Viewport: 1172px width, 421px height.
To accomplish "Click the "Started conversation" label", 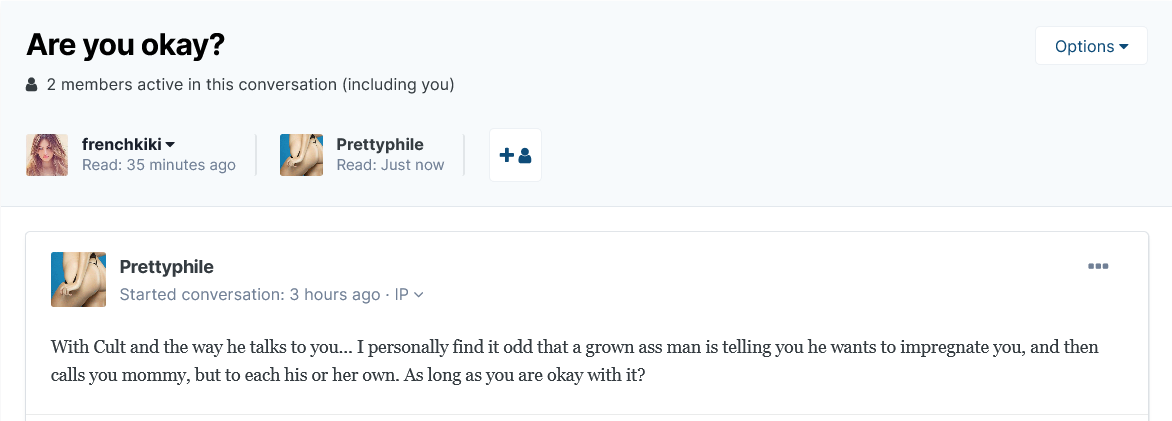I will (202, 295).
